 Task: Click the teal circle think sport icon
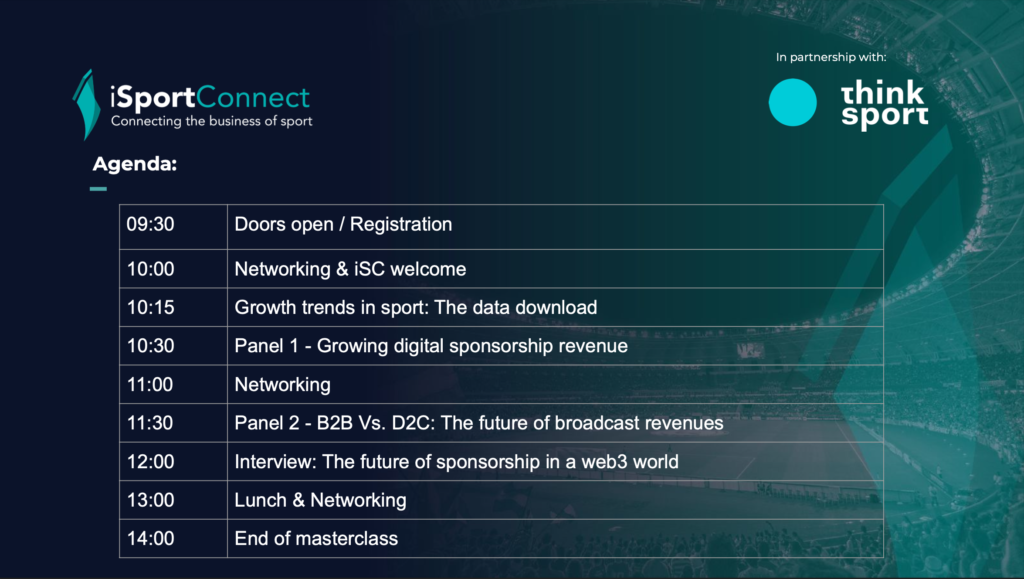[x=792, y=102]
